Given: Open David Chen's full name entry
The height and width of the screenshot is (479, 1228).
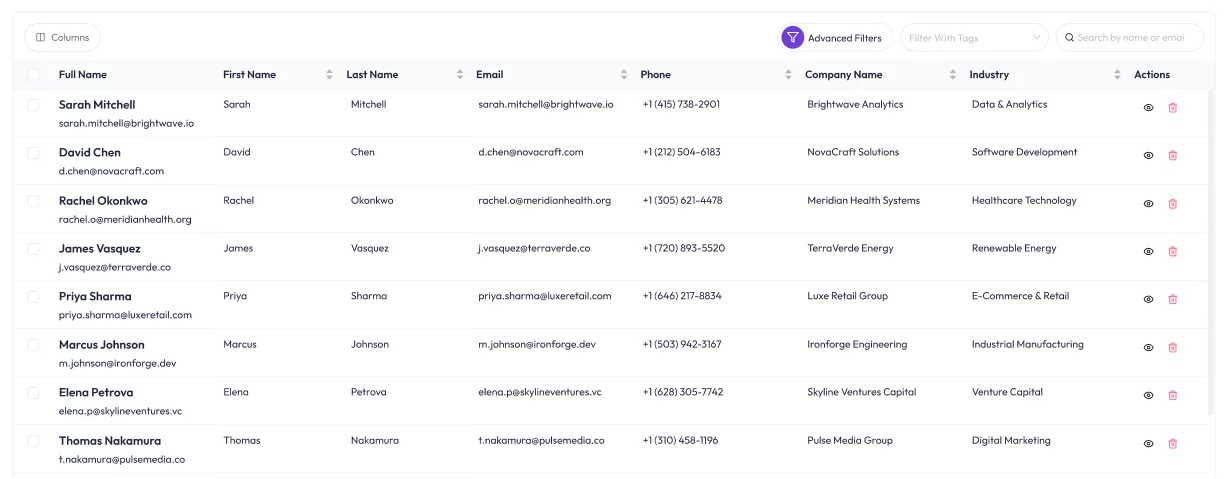Looking at the screenshot, I should click(x=90, y=153).
